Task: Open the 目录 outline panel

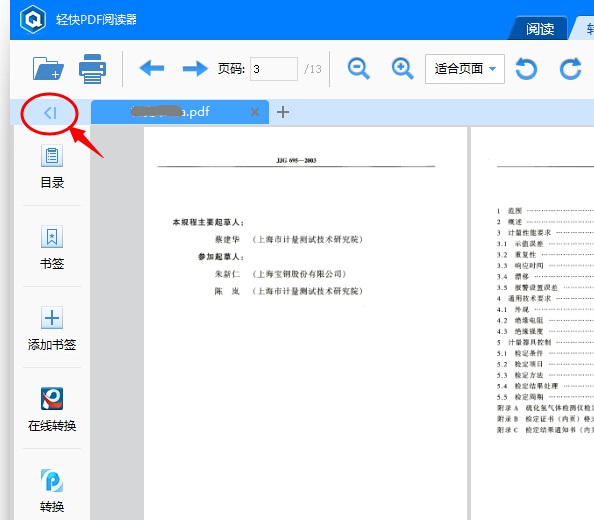Action: point(52,167)
